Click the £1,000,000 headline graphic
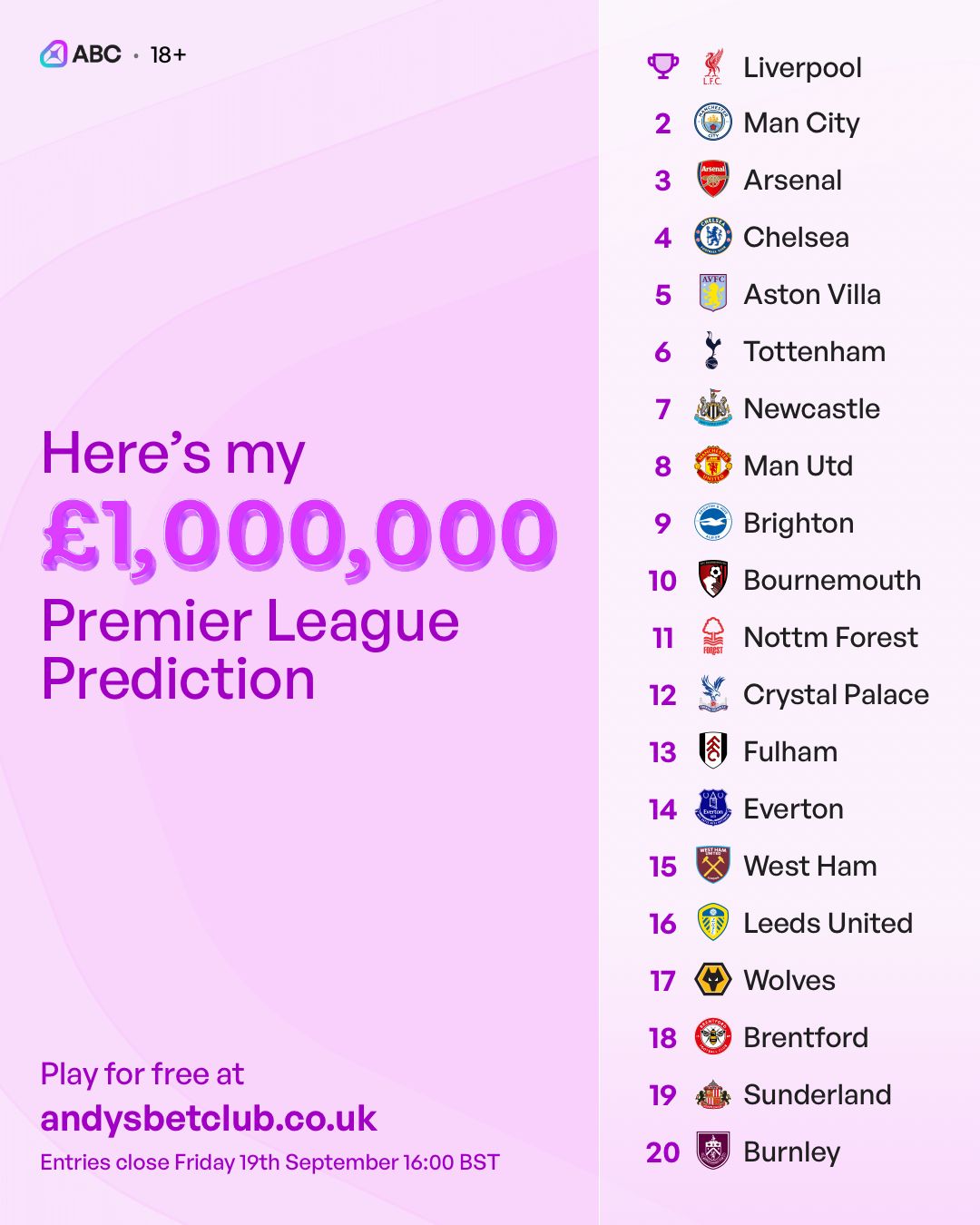The width and height of the screenshot is (980, 1225). [299, 537]
